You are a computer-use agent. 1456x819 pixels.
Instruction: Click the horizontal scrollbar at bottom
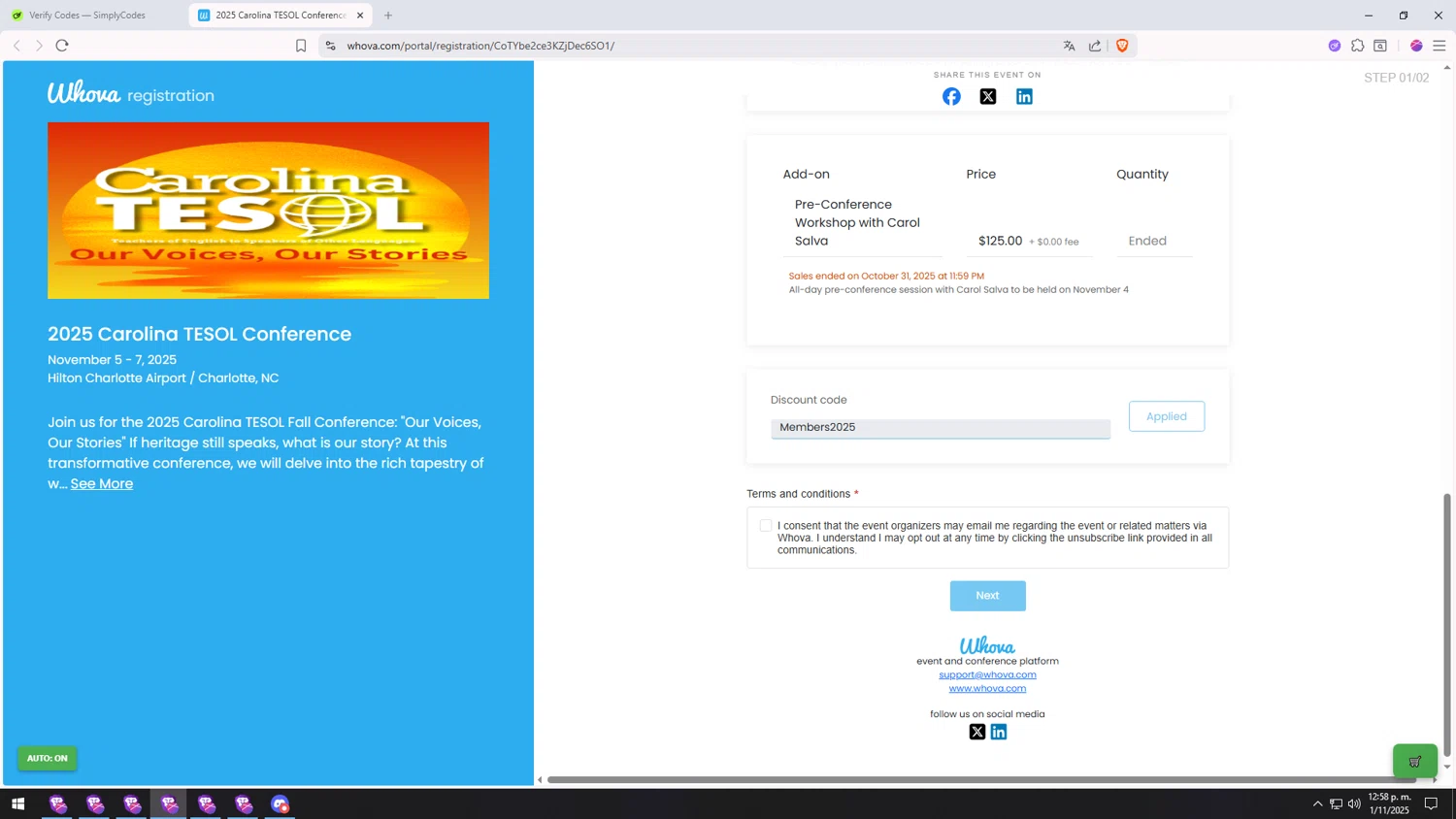click(x=980, y=779)
